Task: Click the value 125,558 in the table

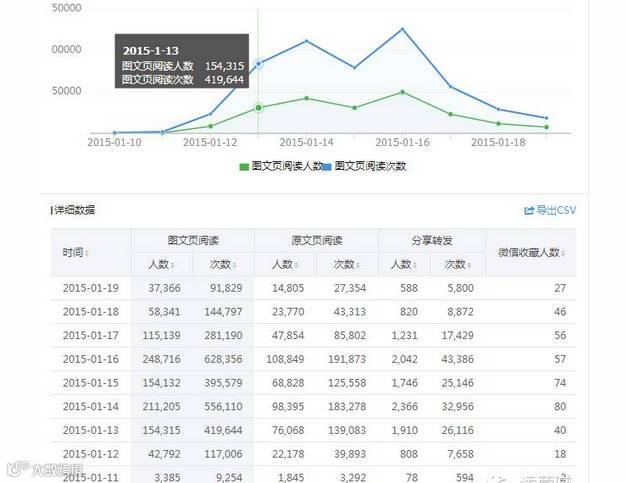Action: [x=347, y=383]
